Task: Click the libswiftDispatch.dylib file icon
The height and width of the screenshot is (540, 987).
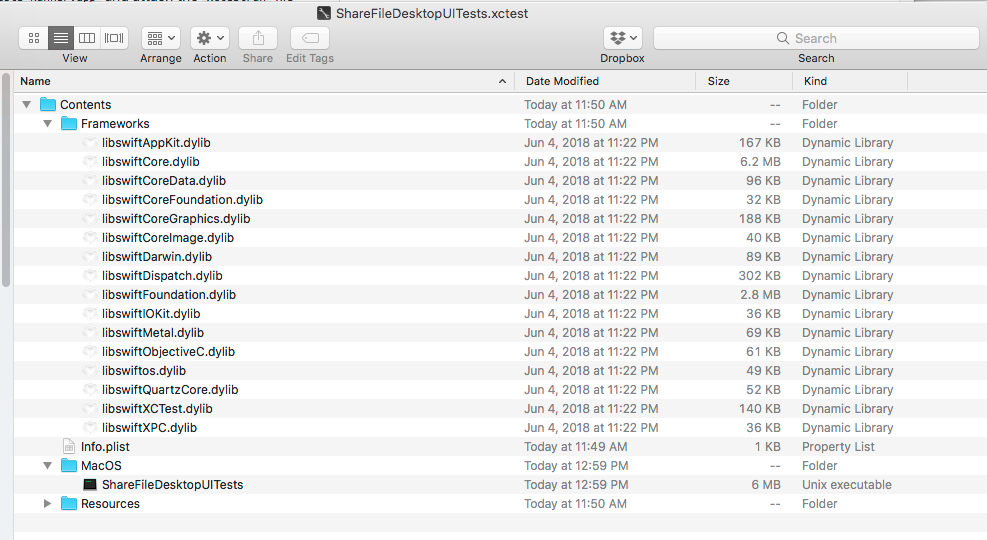Action: click(90, 276)
